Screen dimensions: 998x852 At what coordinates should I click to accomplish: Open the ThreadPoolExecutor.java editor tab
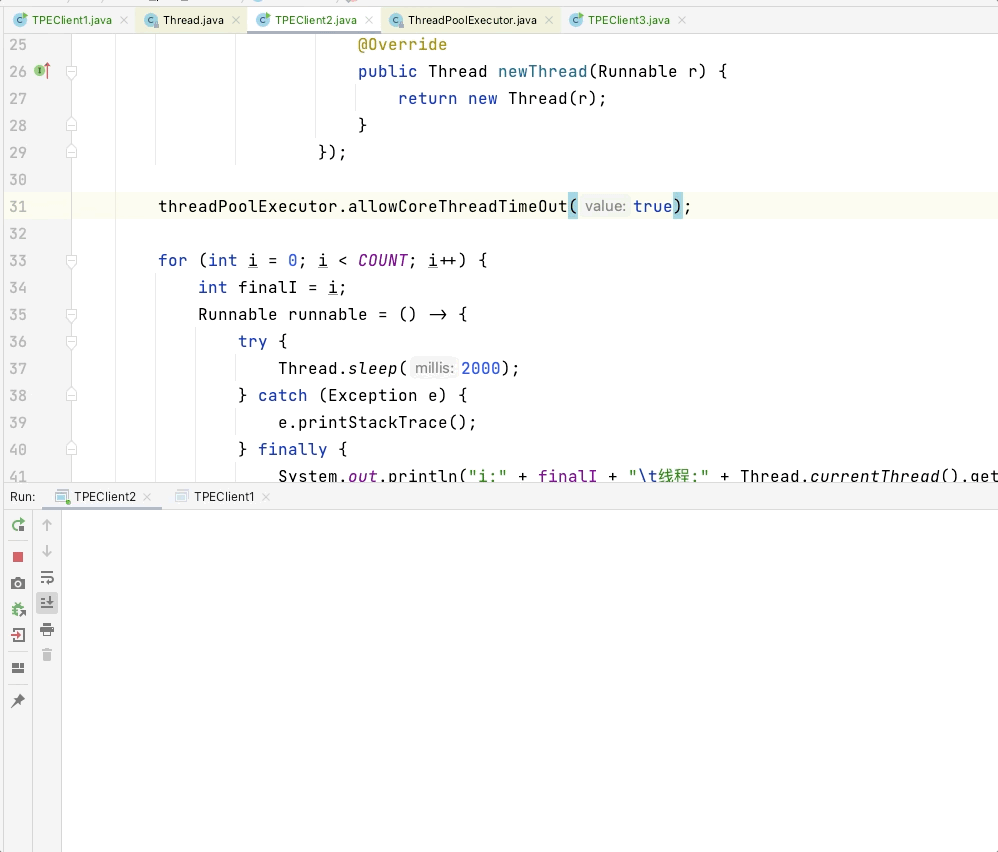click(472, 20)
